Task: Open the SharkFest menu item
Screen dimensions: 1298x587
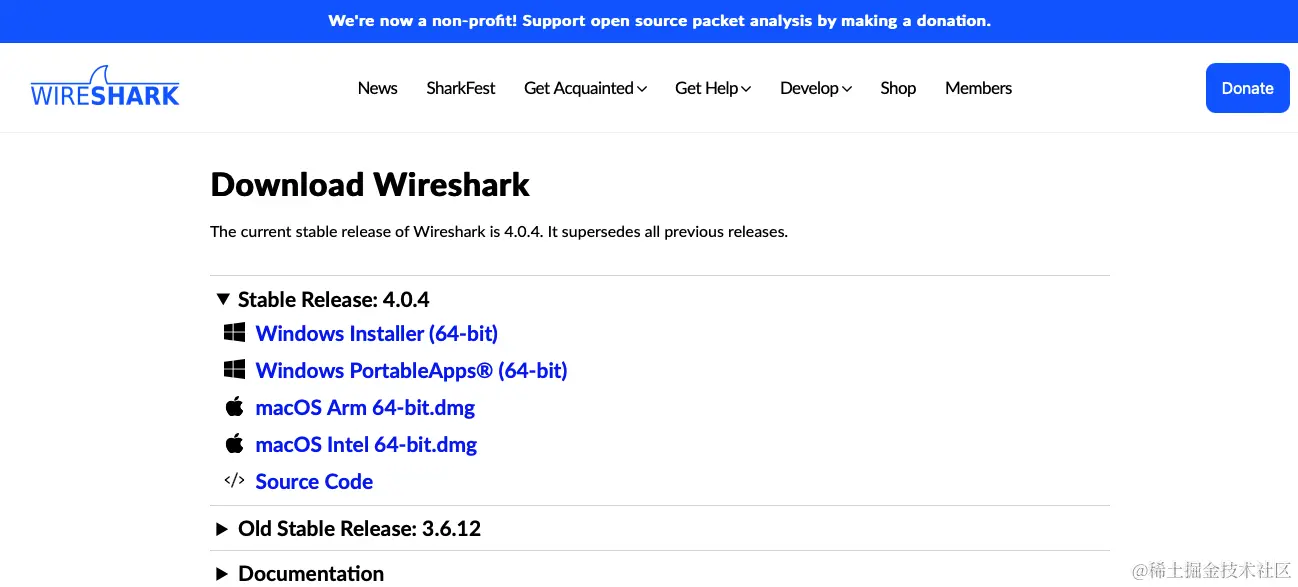Action: point(461,88)
